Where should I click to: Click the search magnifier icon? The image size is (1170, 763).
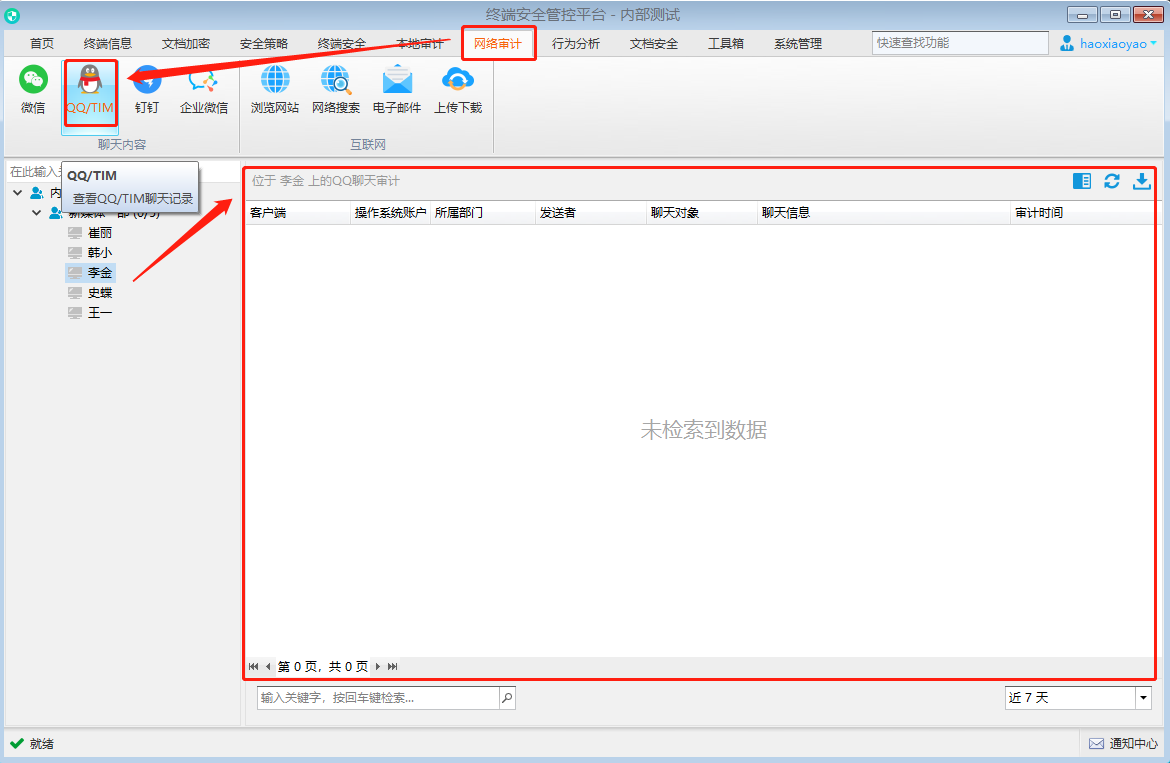click(507, 698)
